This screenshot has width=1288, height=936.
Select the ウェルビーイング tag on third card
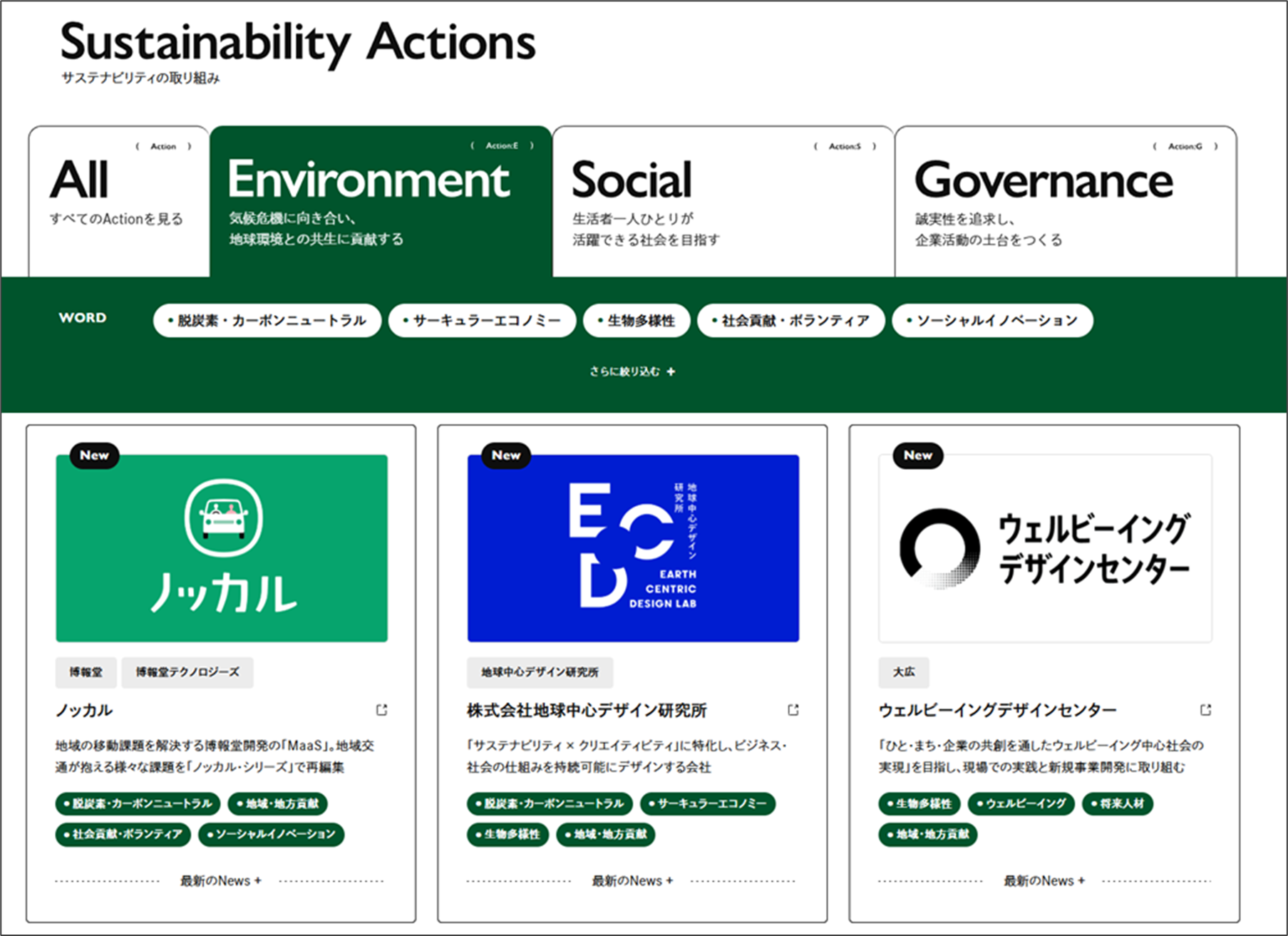tap(1021, 804)
